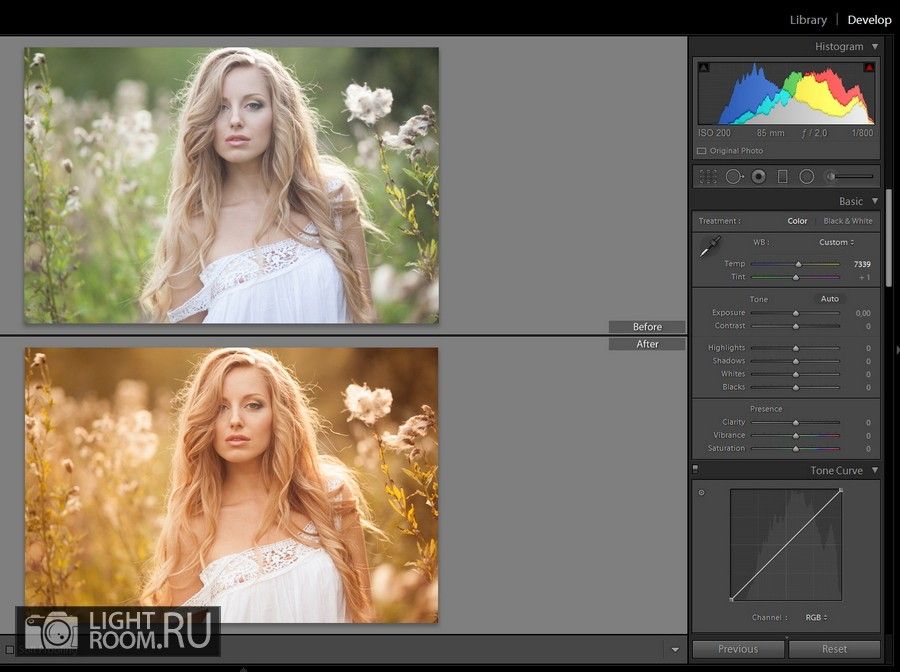Viewport: 900px width, 672px height.
Task: Select the Graduated Filter tool
Action: click(x=782, y=177)
